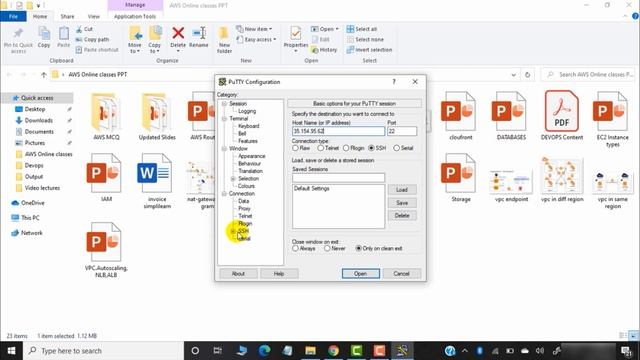
Task: Collapse the Window tree node
Action: pyautogui.click(x=224, y=149)
